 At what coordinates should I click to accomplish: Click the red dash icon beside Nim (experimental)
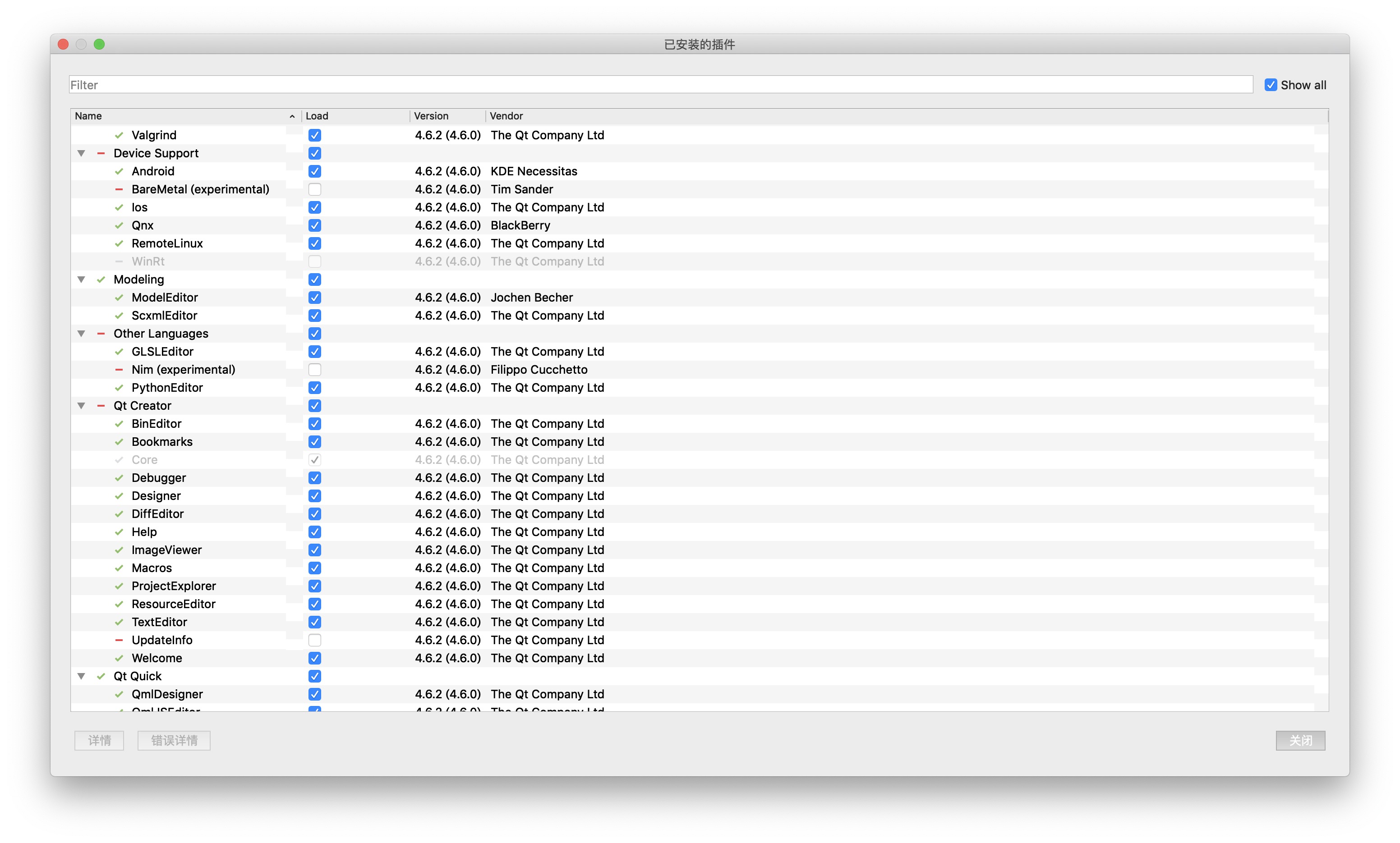pos(119,370)
